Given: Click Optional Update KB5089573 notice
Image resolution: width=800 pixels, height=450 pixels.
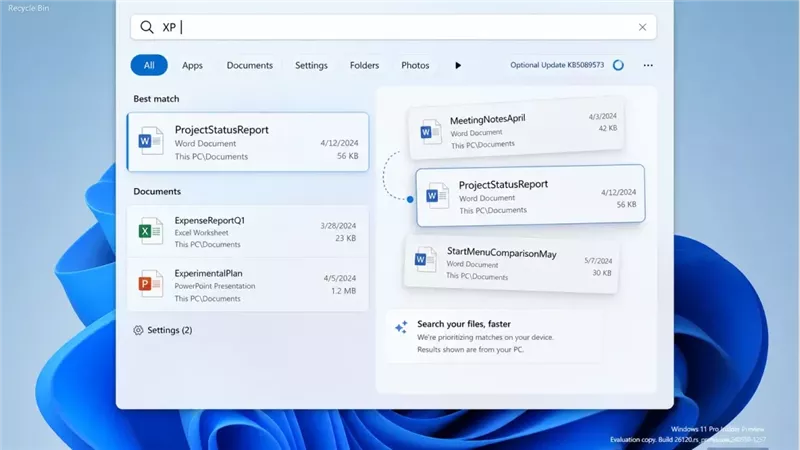Looking at the screenshot, I should click(557, 65).
